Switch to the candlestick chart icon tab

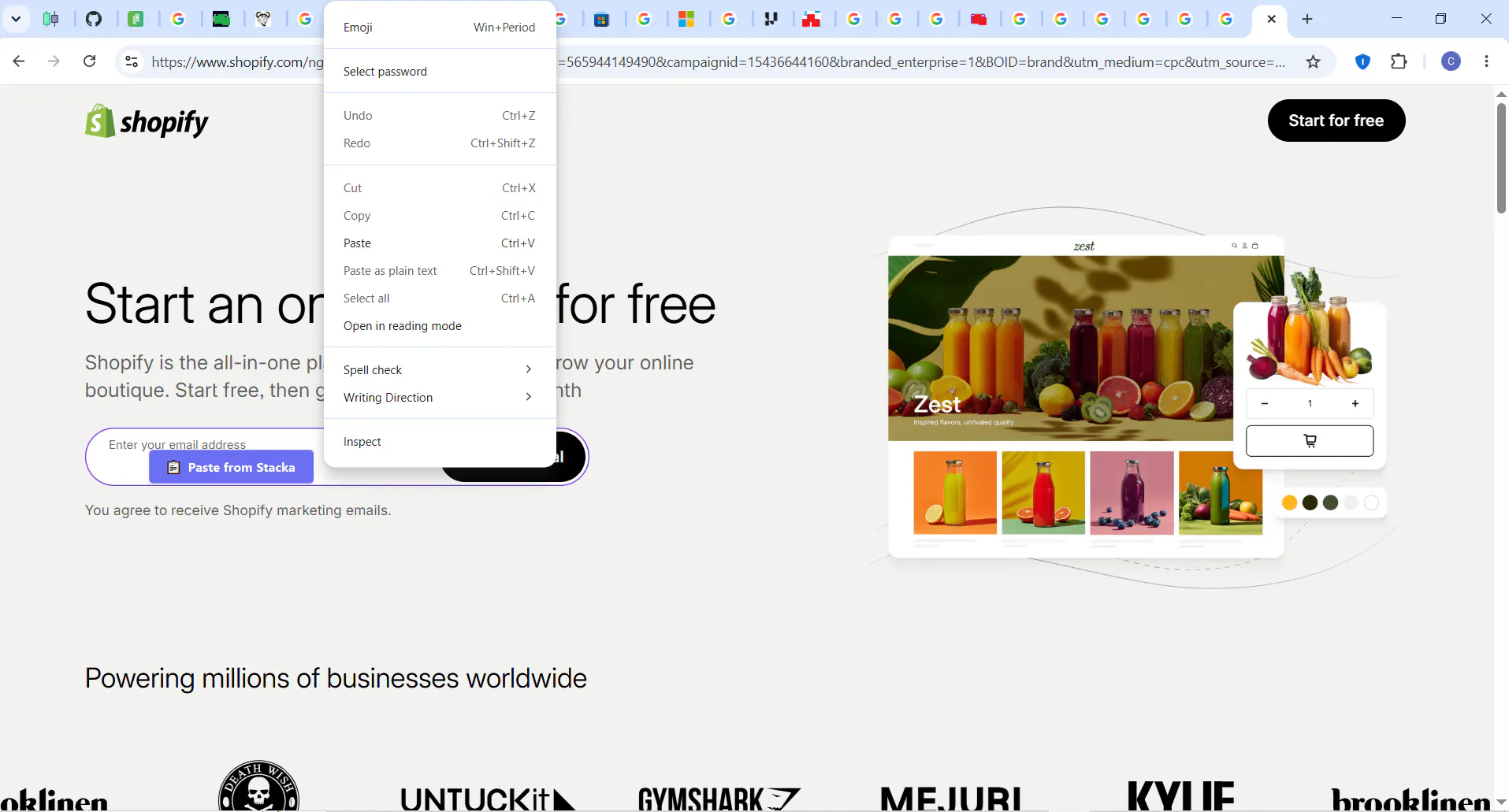coord(51,19)
